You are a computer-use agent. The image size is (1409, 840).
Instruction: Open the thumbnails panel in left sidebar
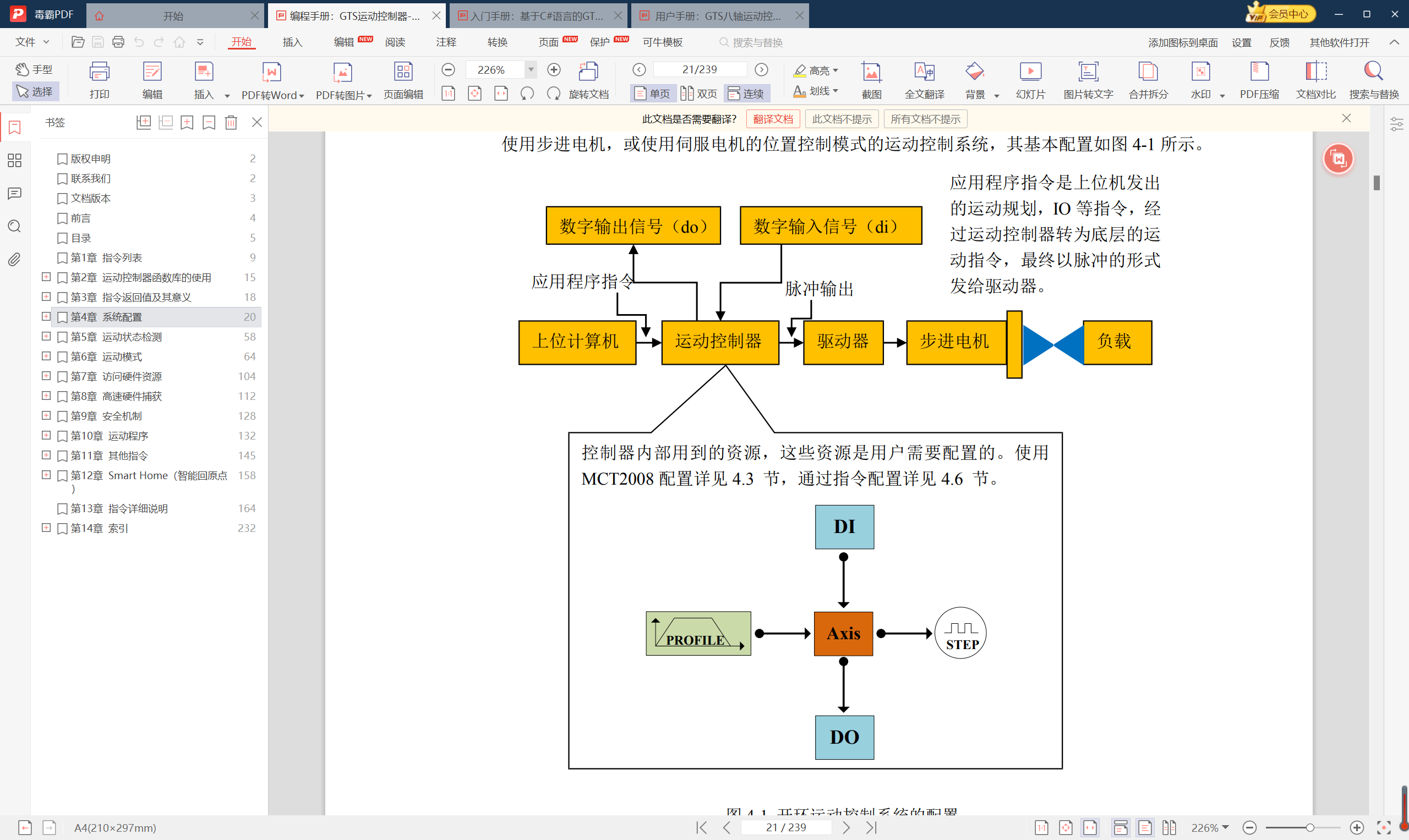tap(14, 161)
